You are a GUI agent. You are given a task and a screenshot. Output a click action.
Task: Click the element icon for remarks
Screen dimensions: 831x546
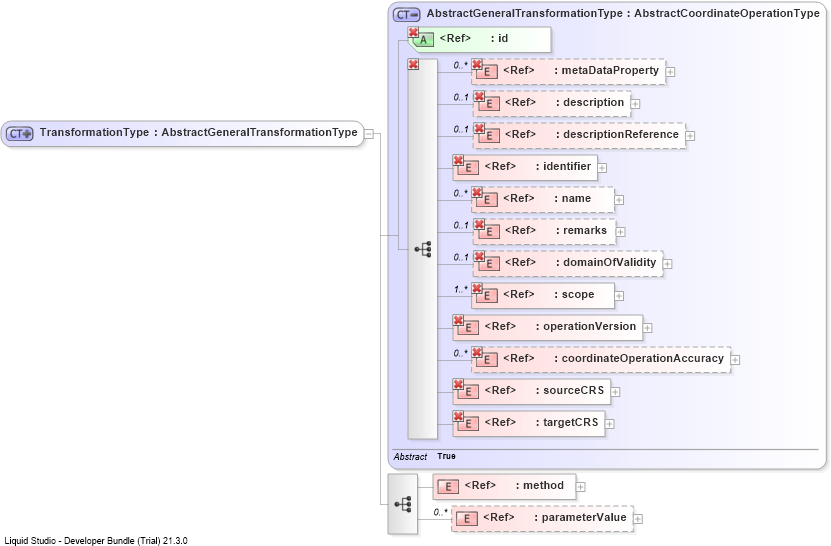489,232
